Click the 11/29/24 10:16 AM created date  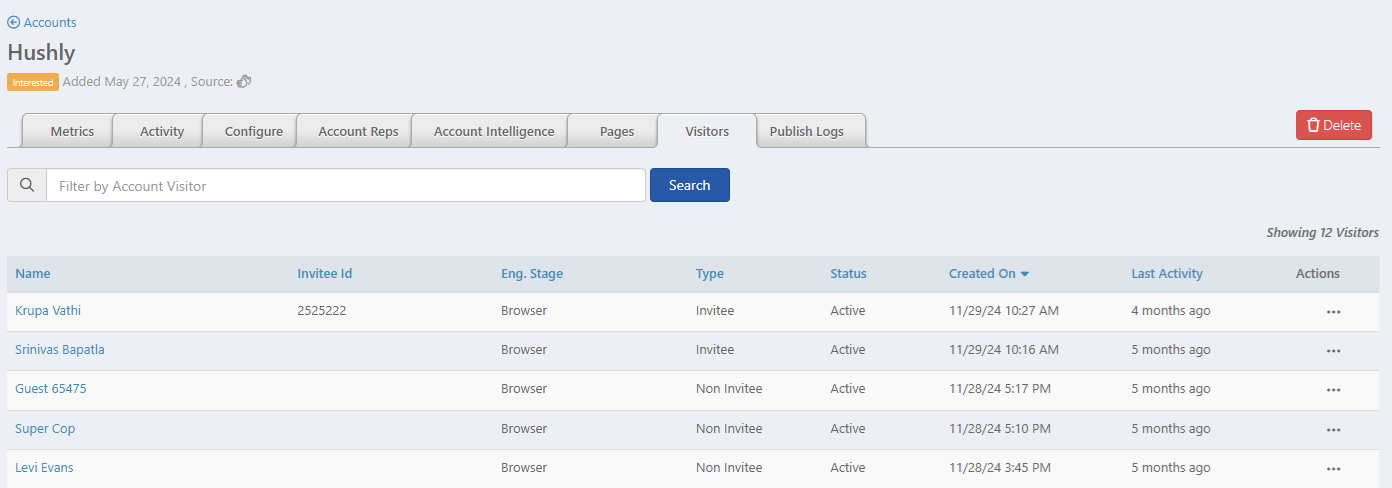[x=1003, y=350]
